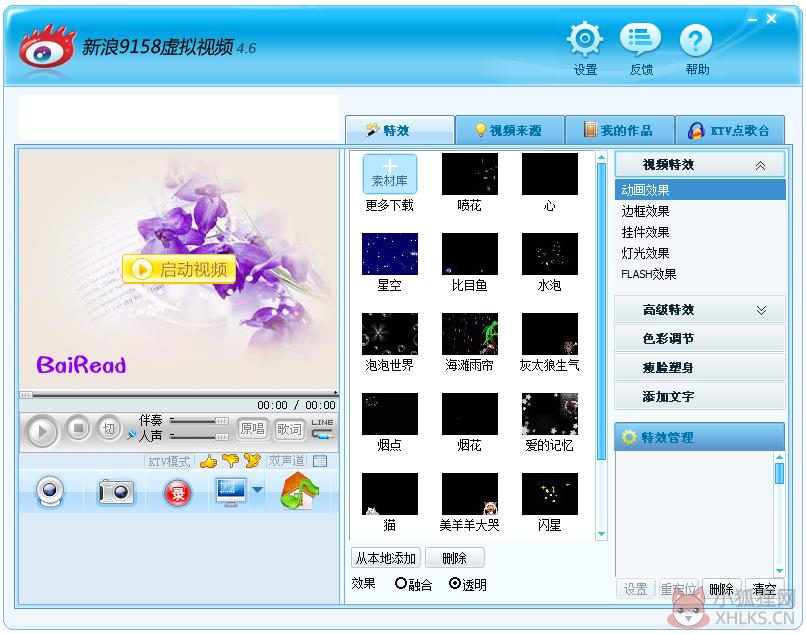This screenshot has width=806, height=634.
Task: Click the 从本地添加 button
Action: (386, 558)
